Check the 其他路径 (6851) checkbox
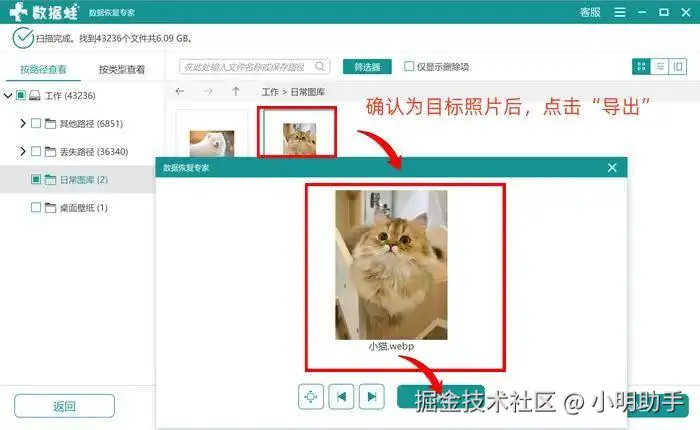 36,123
